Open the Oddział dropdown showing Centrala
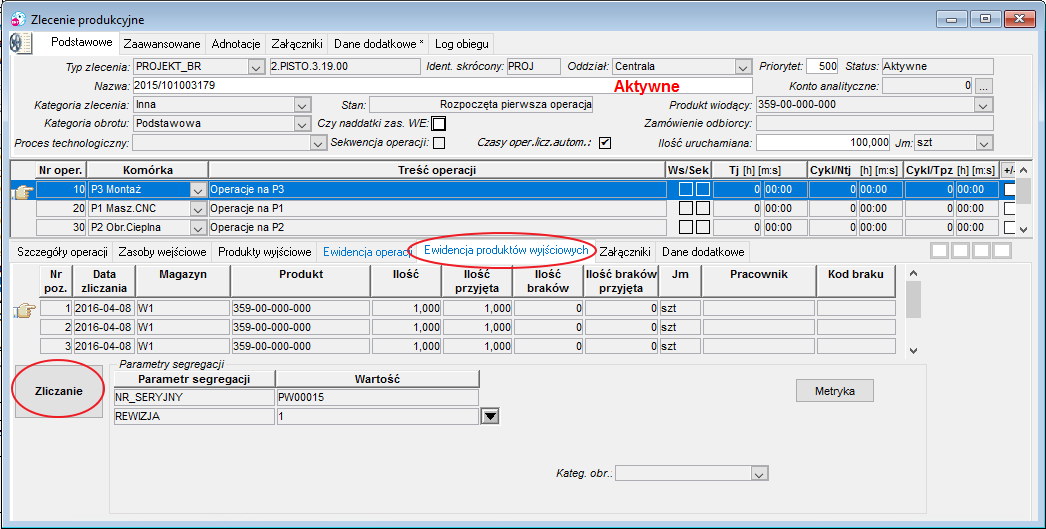This screenshot has height=529, width=1046. (x=744, y=67)
